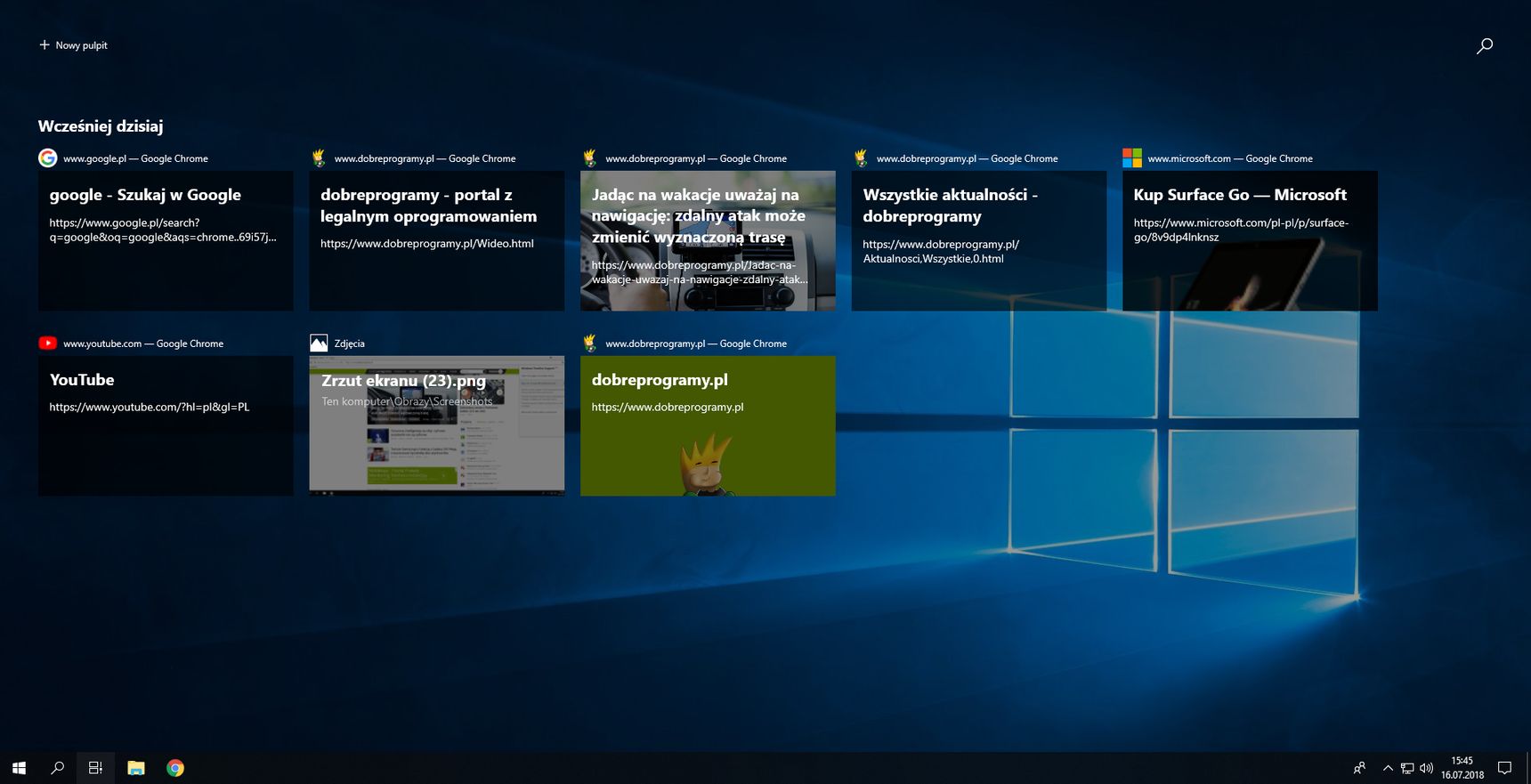Click the volume speaker tray icon
The width and height of the screenshot is (1531, 784).
pos(1426,768)
